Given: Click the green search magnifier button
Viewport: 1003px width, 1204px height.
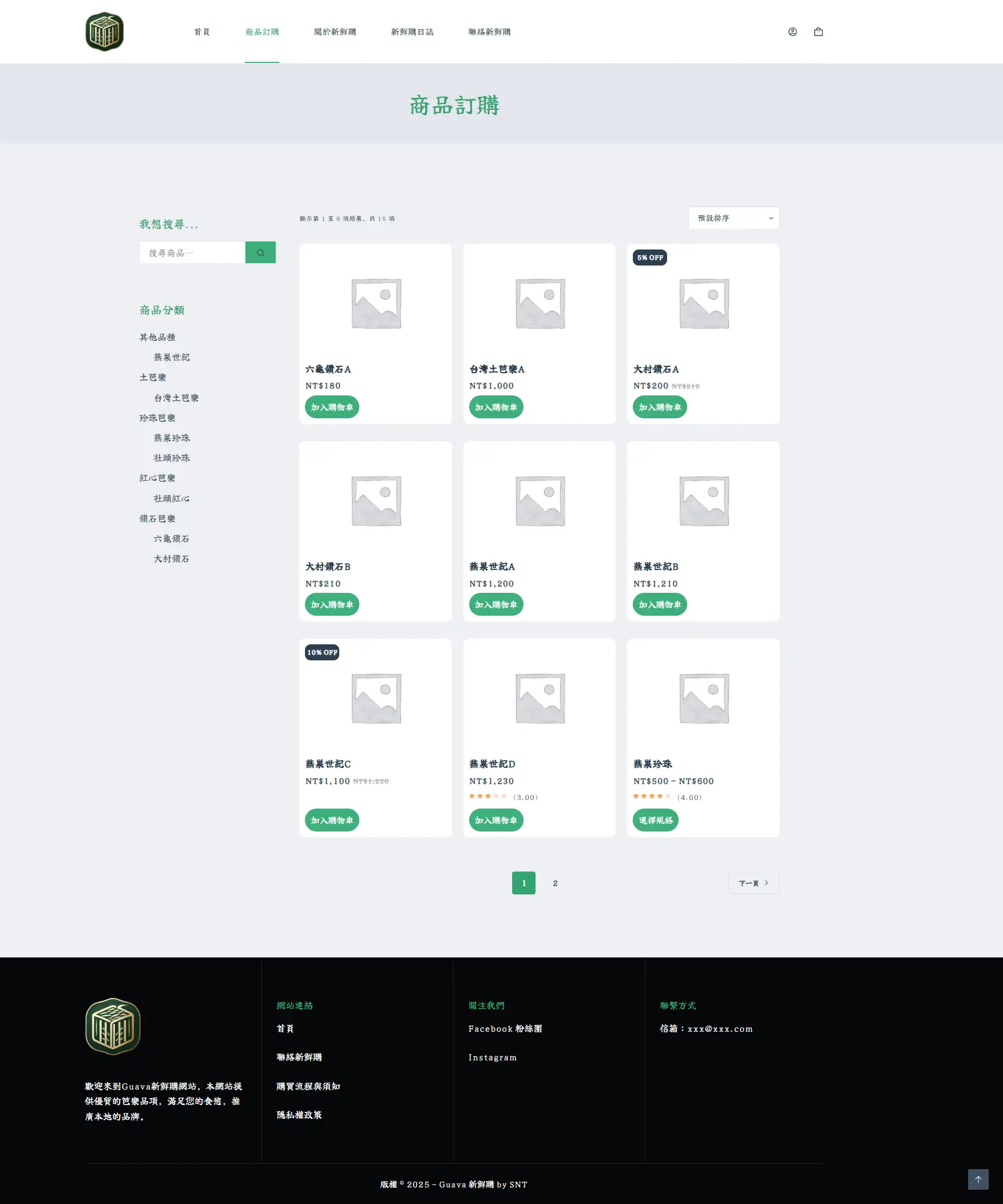Looking at the screenshot, I should 260,252.
